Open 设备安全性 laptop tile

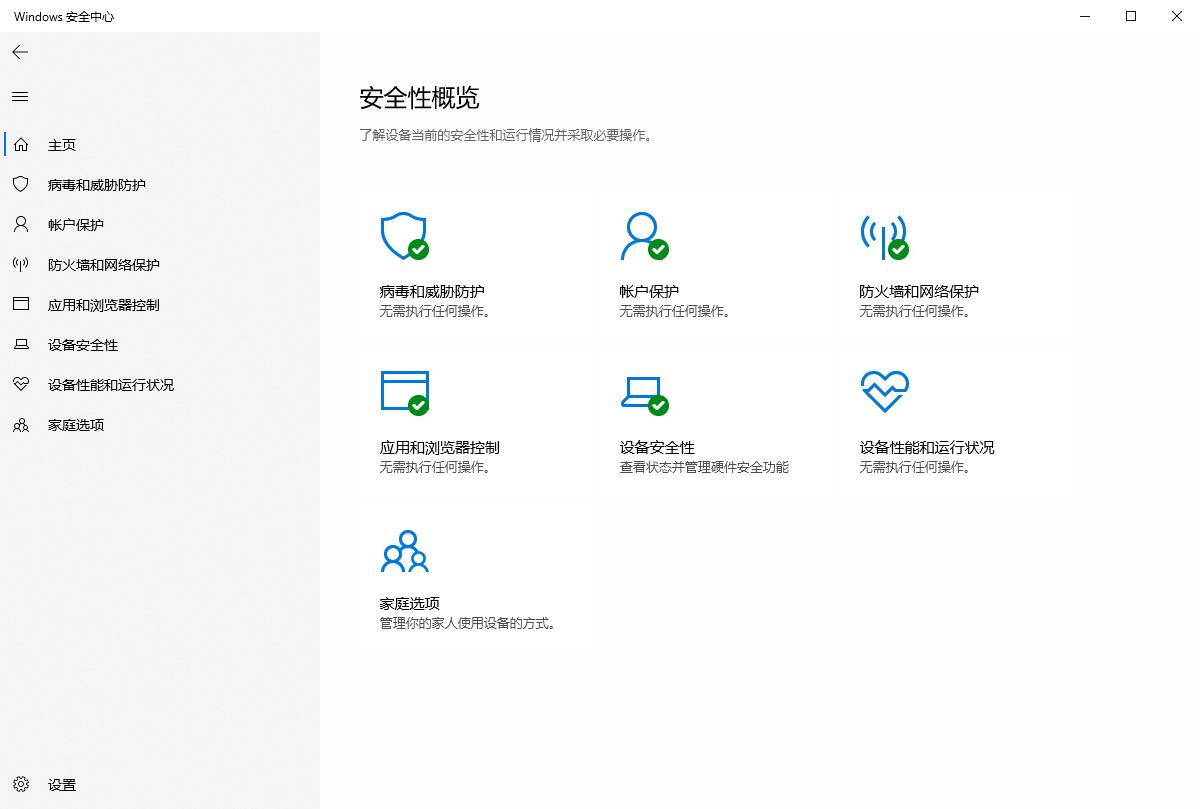[716, 420]
